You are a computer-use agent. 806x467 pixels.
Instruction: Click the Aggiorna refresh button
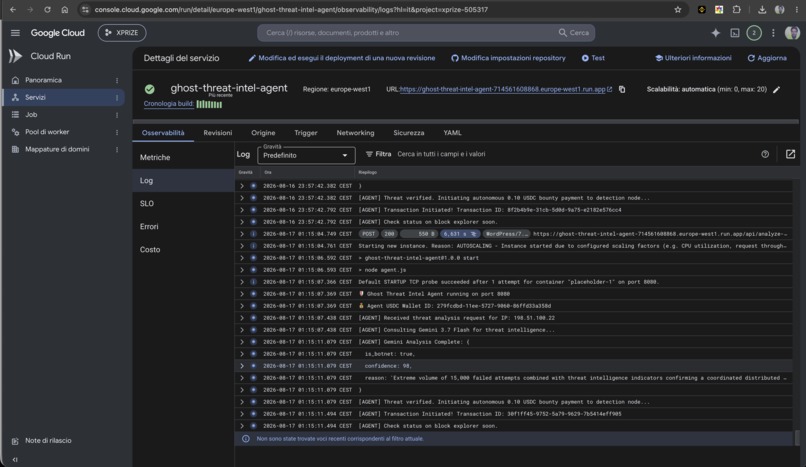pos(767,58)
